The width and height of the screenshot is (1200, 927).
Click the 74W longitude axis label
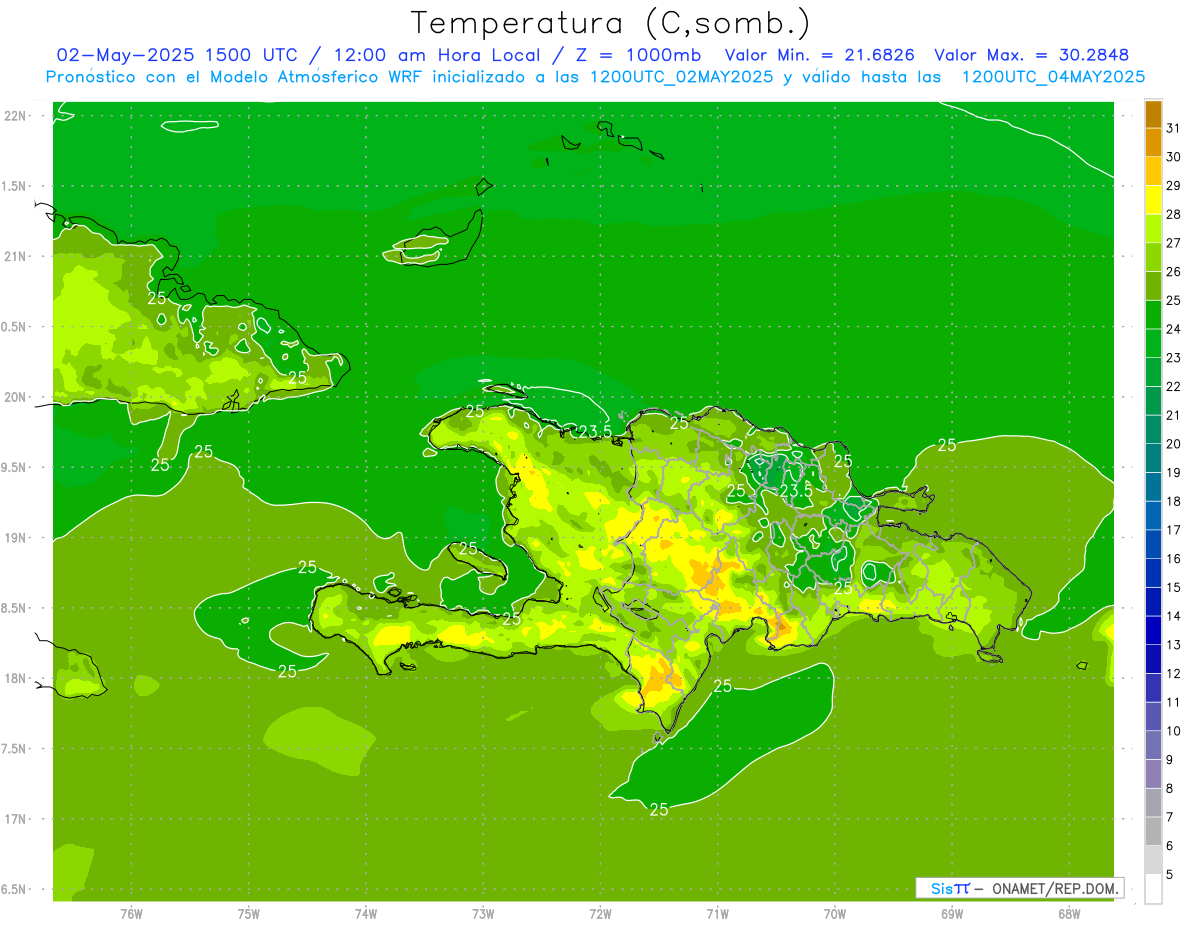point(366,913)
